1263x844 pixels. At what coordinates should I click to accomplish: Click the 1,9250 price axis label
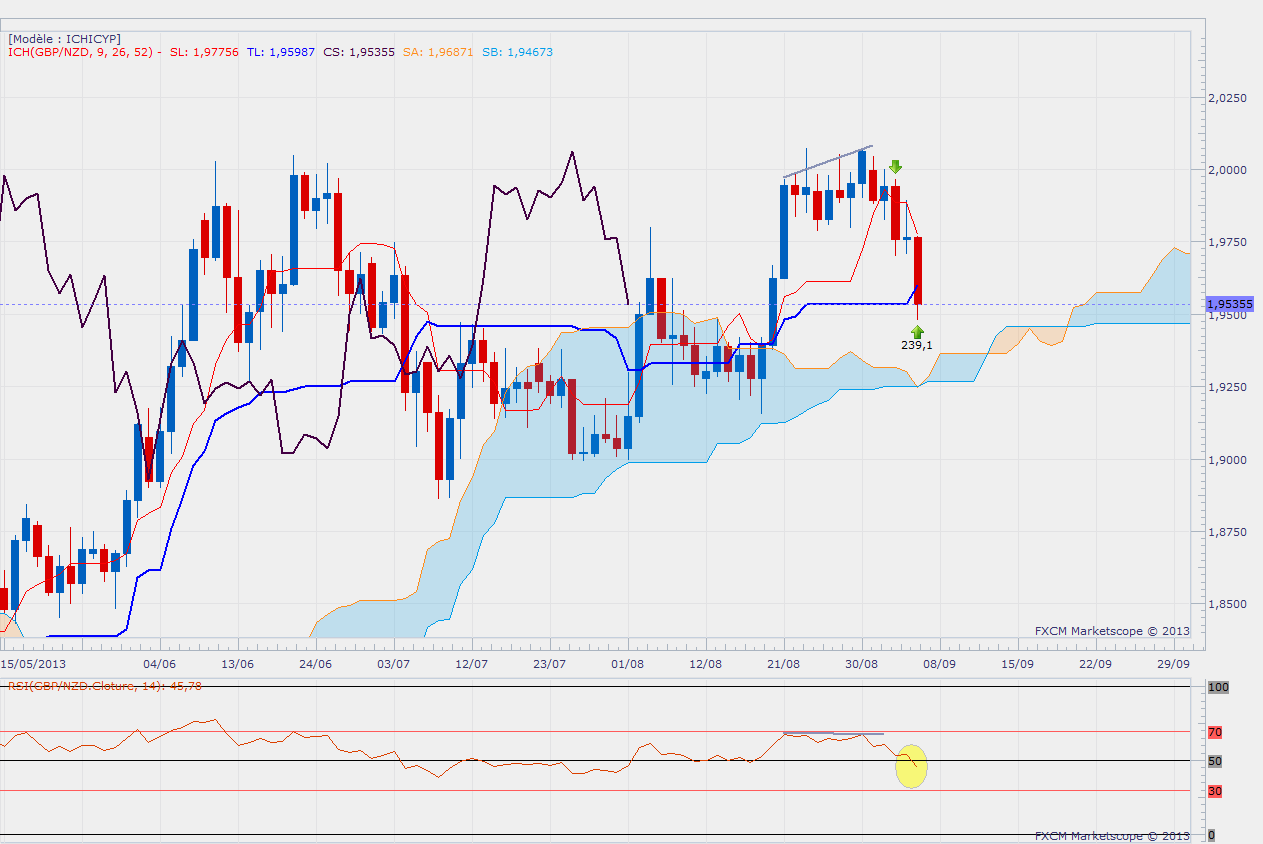pos(1226,386)
